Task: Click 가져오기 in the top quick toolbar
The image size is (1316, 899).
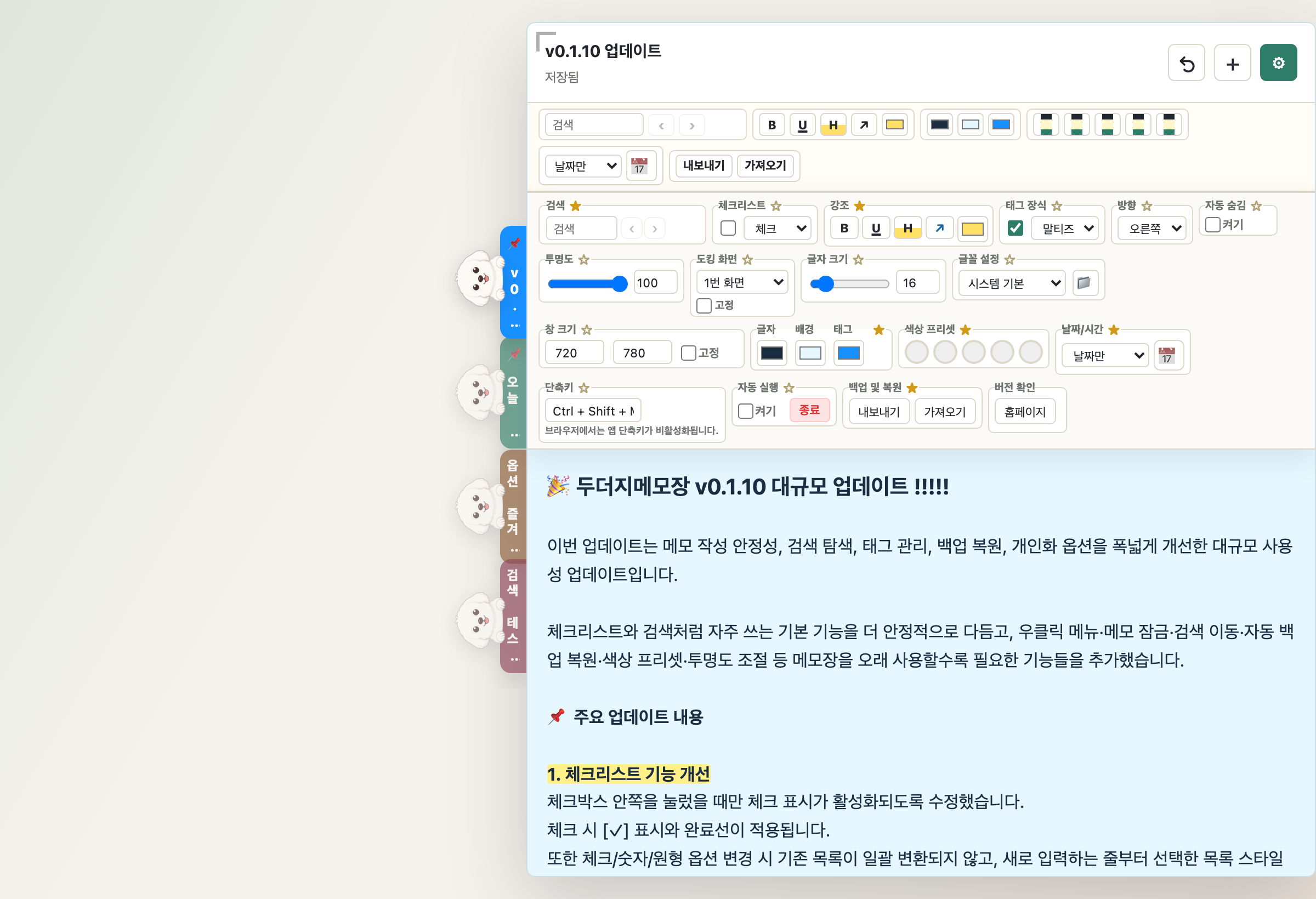Action: tap(765, 166)
